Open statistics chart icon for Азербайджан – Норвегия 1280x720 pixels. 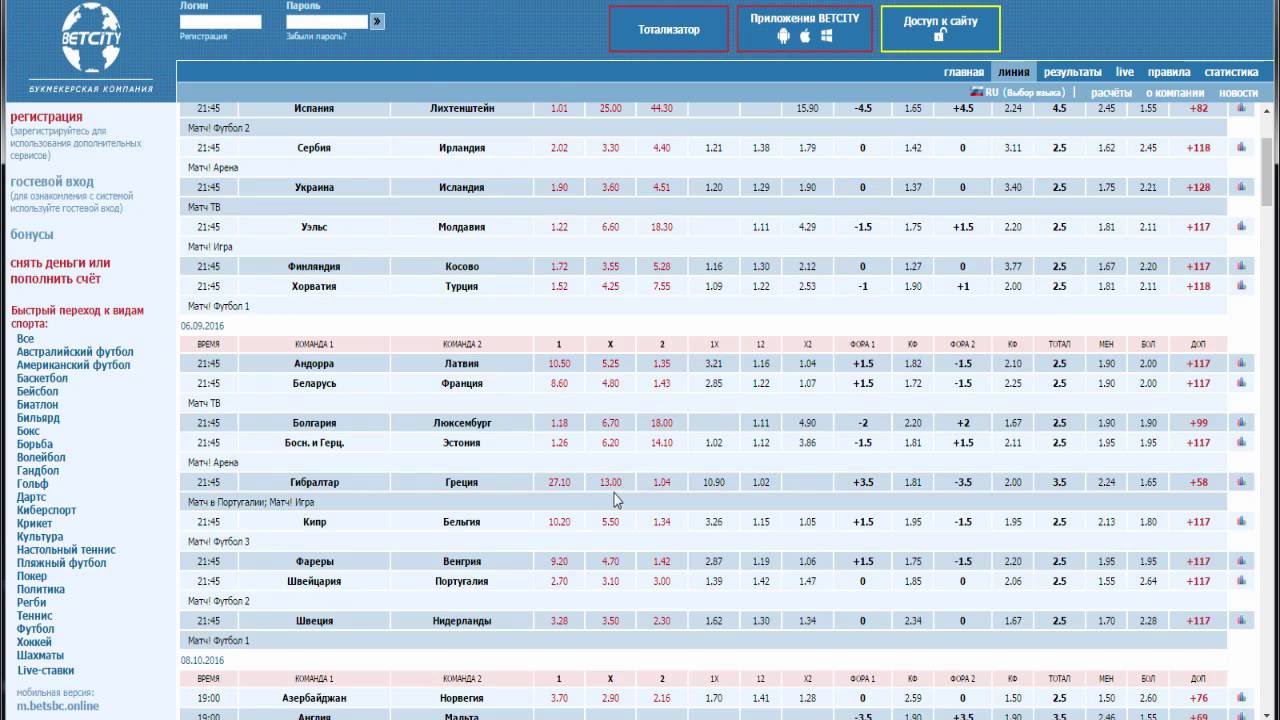tap(1242, 697)
